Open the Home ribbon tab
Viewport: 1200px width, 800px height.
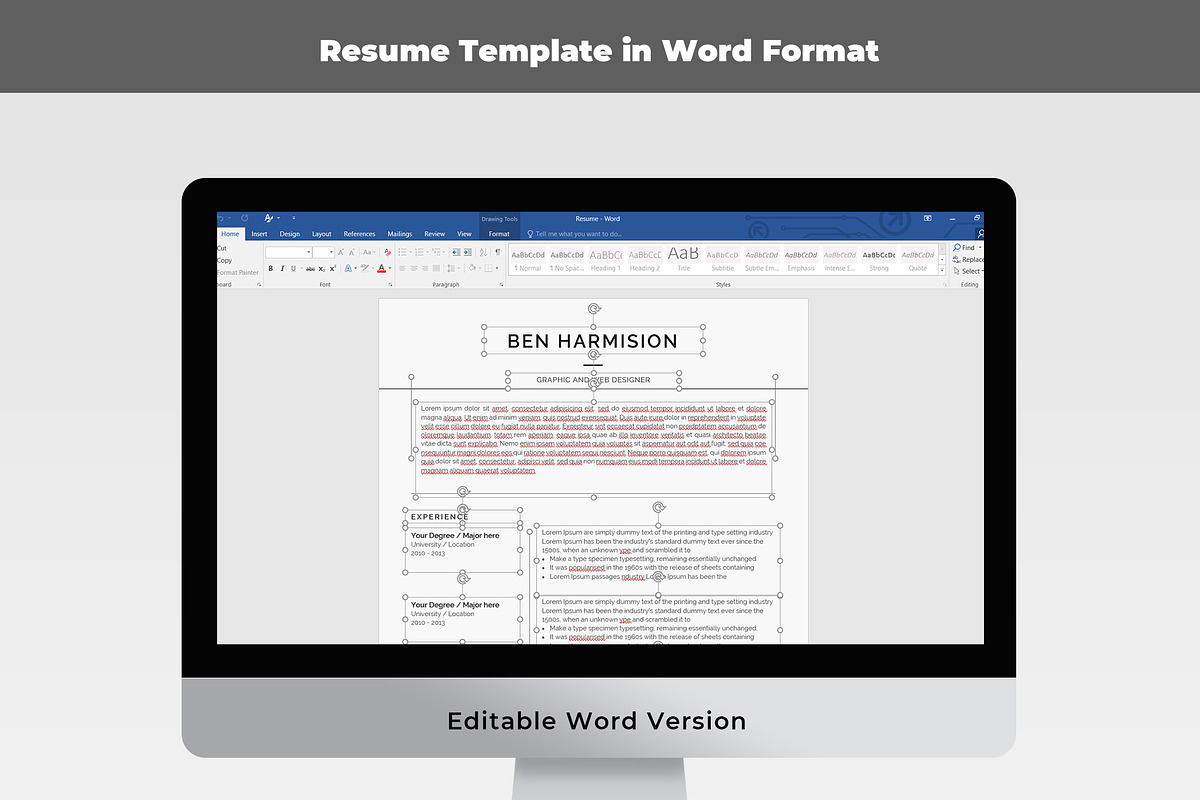pyautogui.click(x=230, y=234)
